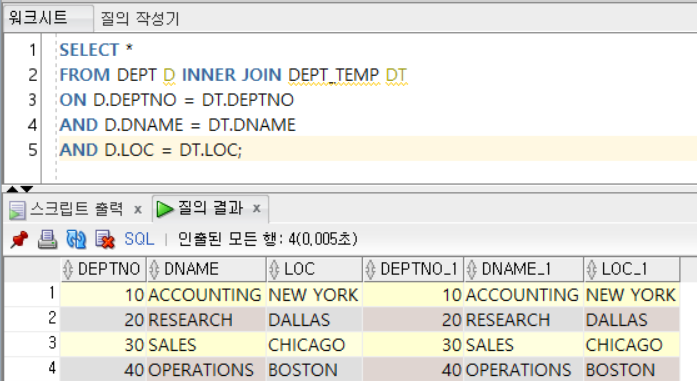The width and height of the screenshot is (697, 381).
Task: Click DALLAS cell in LOC column
Action: 315,320
